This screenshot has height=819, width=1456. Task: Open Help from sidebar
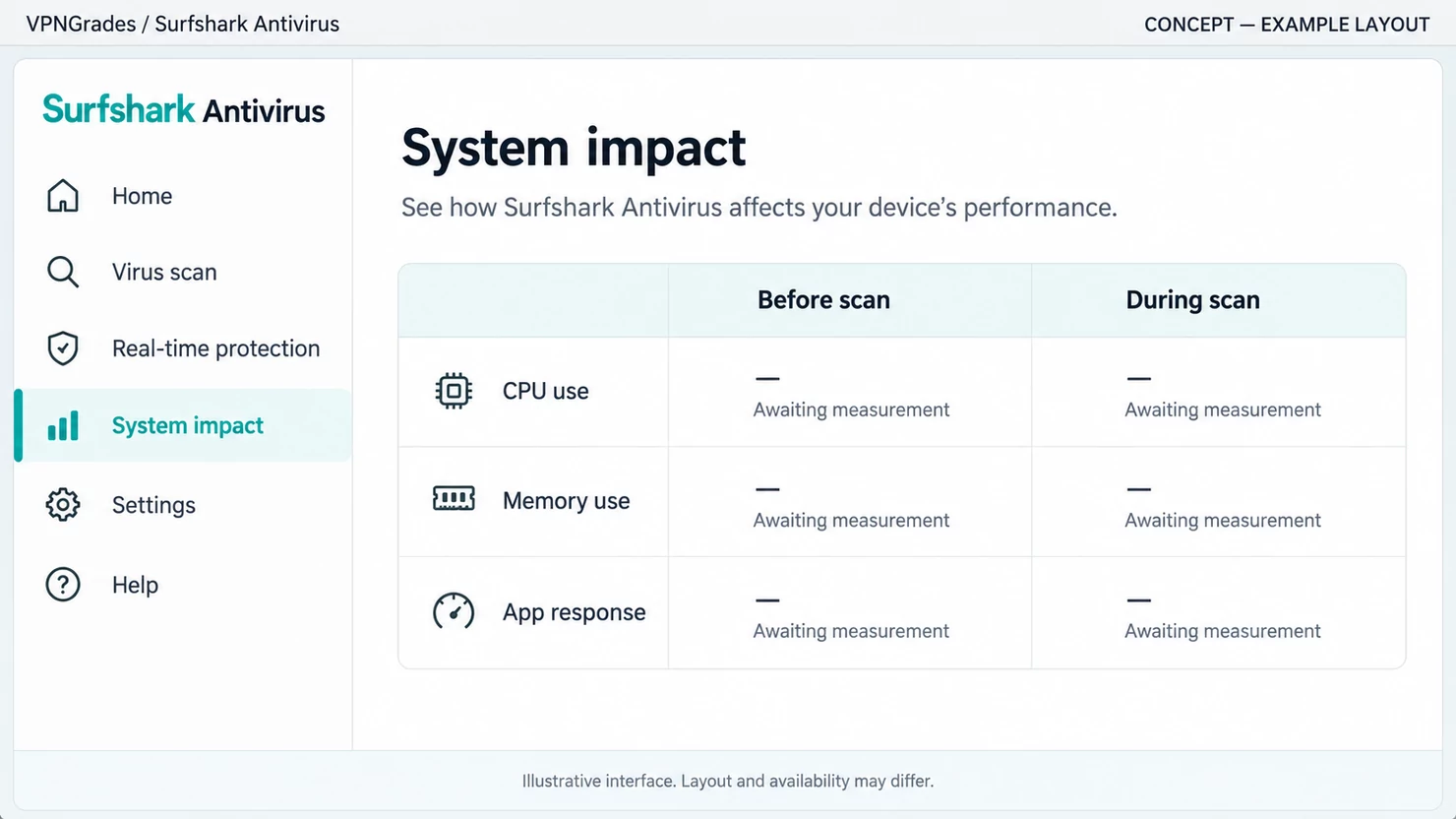tap(184, 585)
